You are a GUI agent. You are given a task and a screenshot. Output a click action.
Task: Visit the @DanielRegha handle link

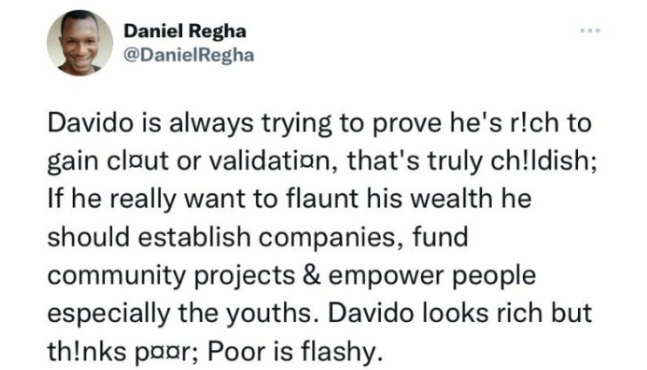[x=189, y=55]
